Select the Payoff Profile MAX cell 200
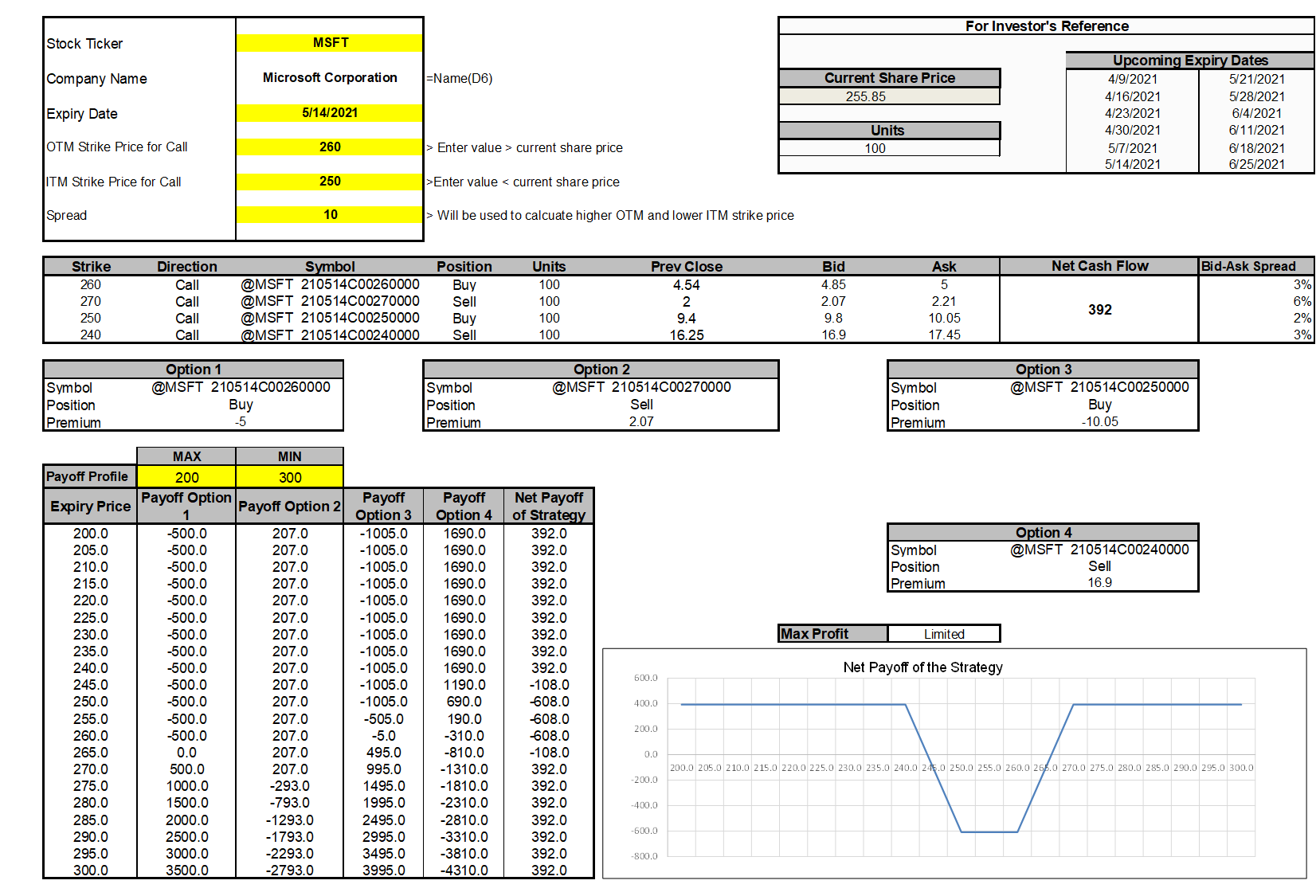This screenshot has height=896, width=1316. (x=186, y=477)
